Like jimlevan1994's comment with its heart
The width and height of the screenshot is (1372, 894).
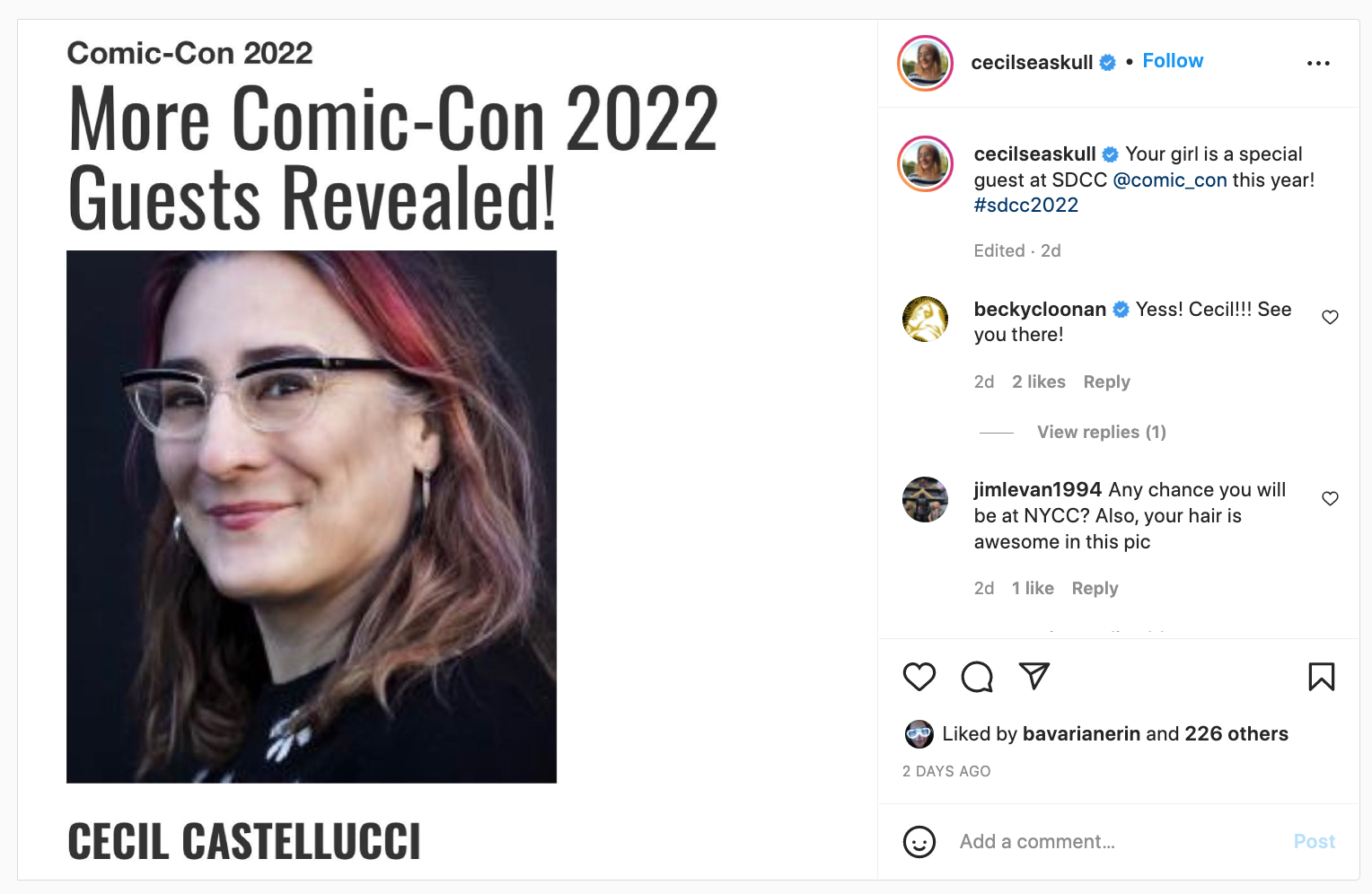(1330, 498)
